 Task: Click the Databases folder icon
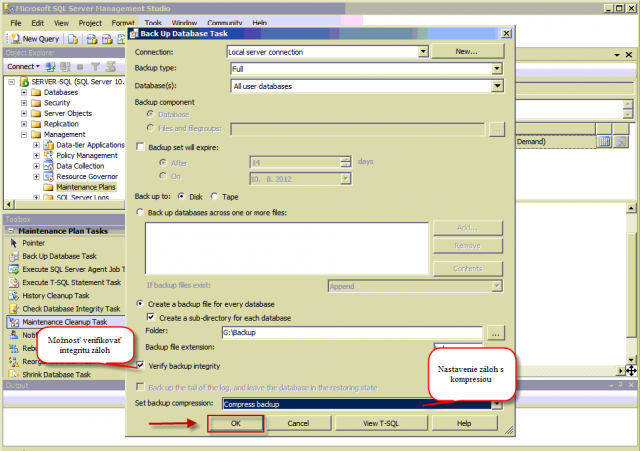(x=36, y=92)
